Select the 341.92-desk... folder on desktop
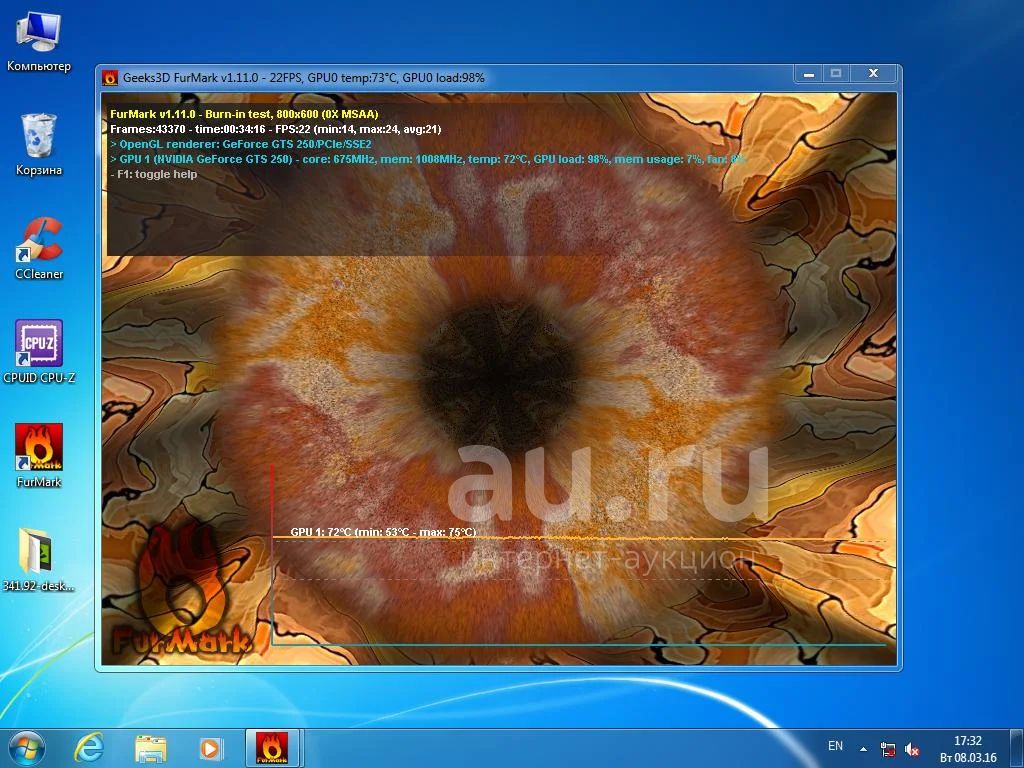 click(39, 560)
